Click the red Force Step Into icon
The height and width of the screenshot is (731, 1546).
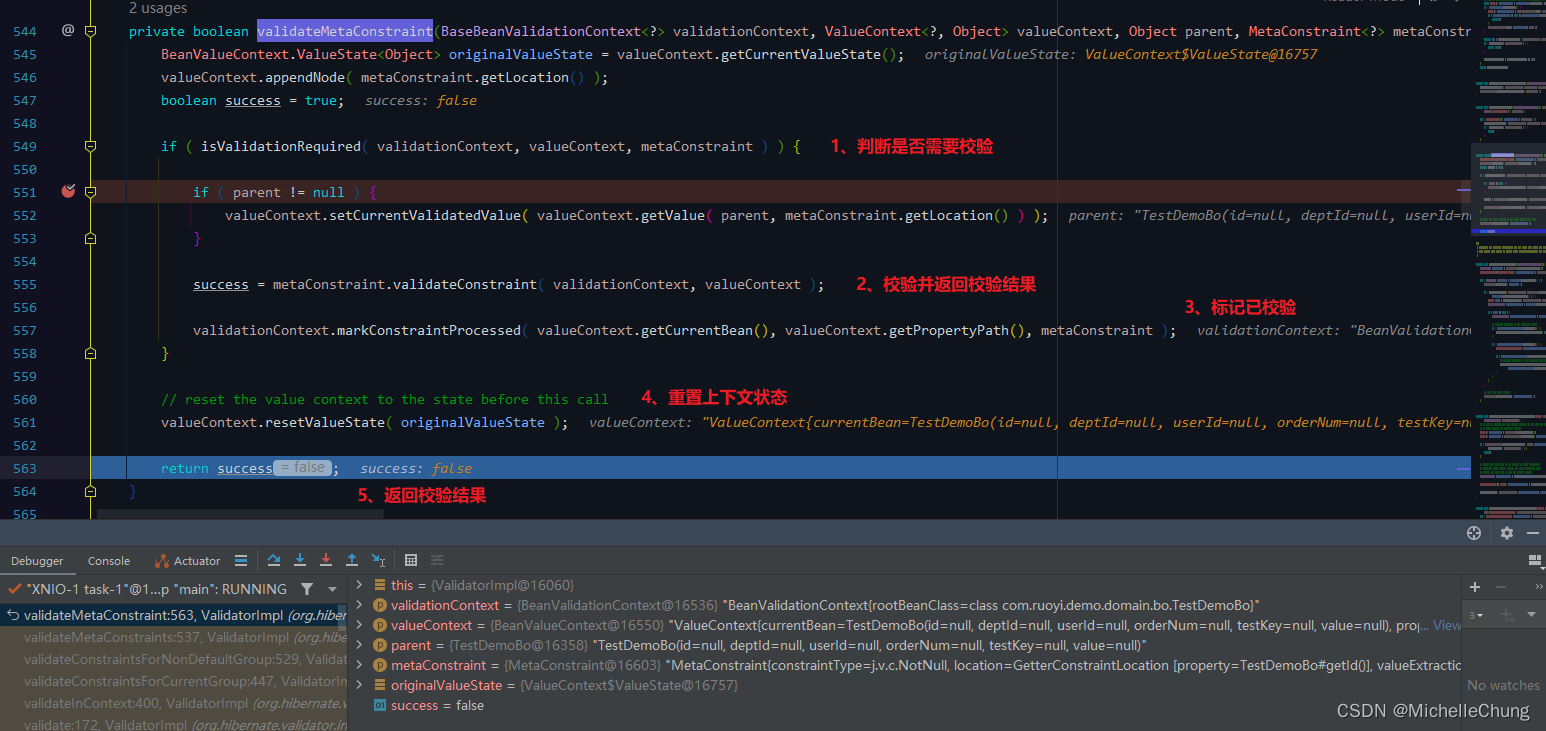click(x=325, y=560)
